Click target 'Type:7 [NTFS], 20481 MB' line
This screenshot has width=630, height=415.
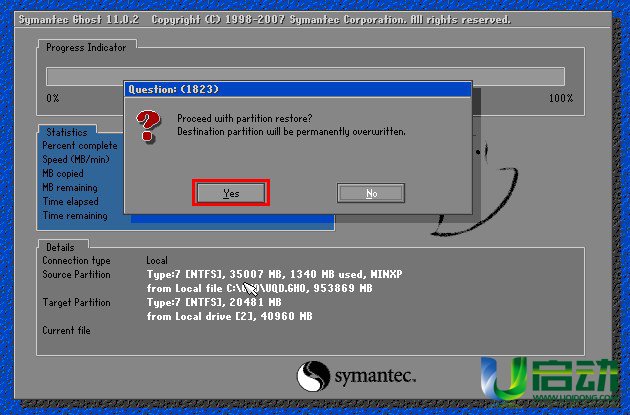click(214, 302)
